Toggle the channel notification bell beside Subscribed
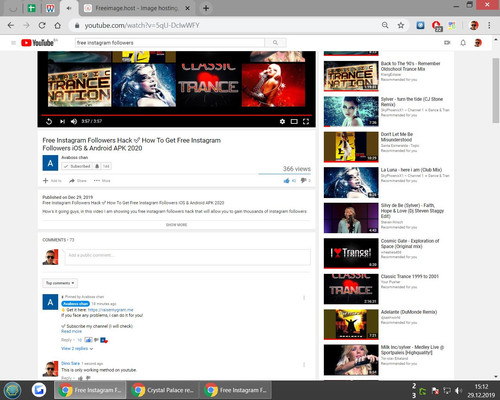 pyautogui.click(x=97, y=166)
